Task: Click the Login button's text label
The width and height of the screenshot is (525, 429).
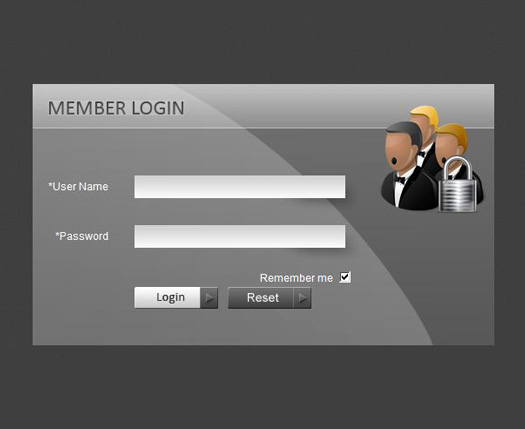Action: pos(170,297)
